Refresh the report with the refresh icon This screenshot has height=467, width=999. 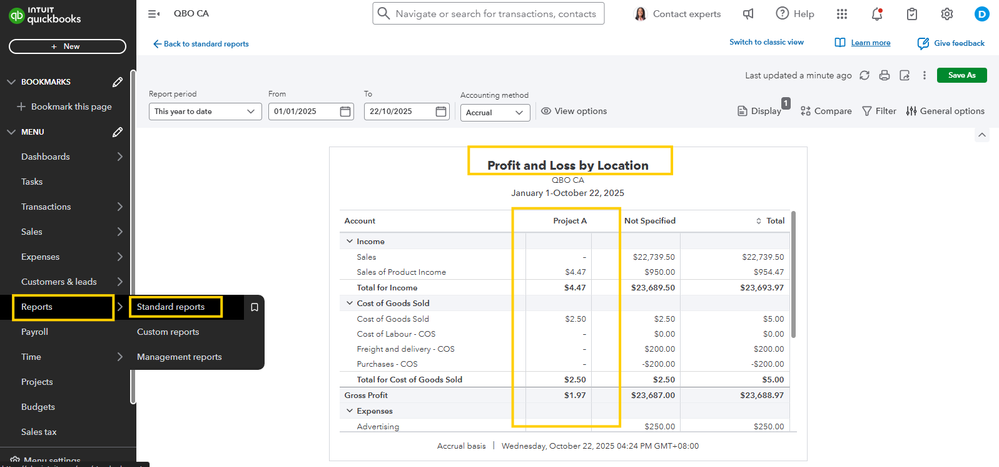[864, 75]
